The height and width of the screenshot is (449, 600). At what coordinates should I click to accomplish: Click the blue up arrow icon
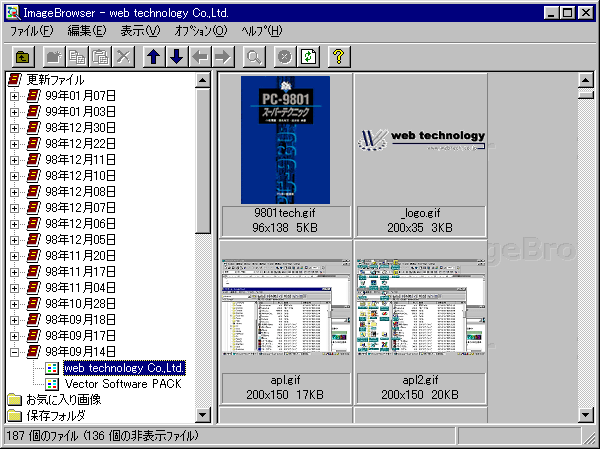(154, 57)
